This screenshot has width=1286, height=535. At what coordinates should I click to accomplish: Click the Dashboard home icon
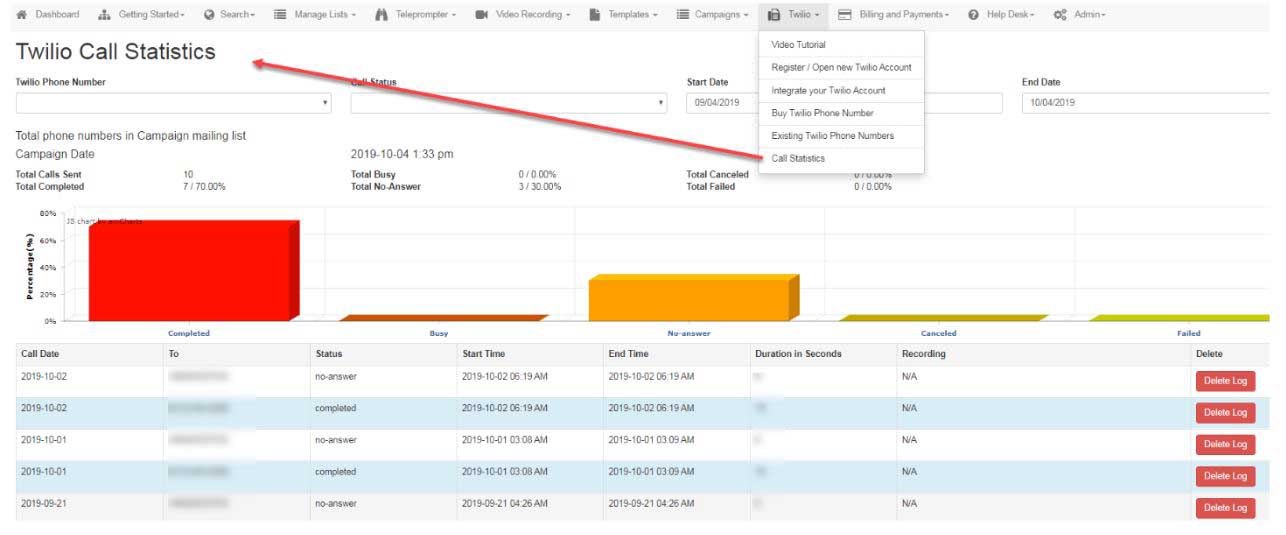(22, 15)
